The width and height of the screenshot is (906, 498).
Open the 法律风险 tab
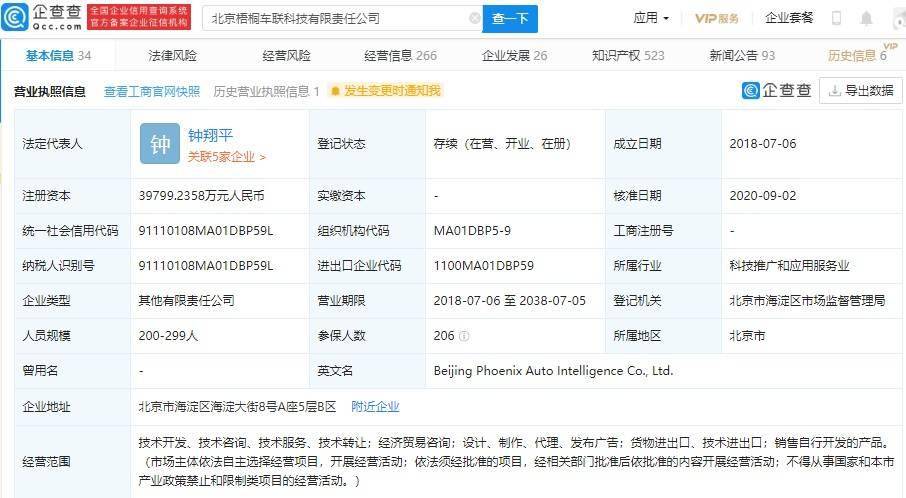172,55
